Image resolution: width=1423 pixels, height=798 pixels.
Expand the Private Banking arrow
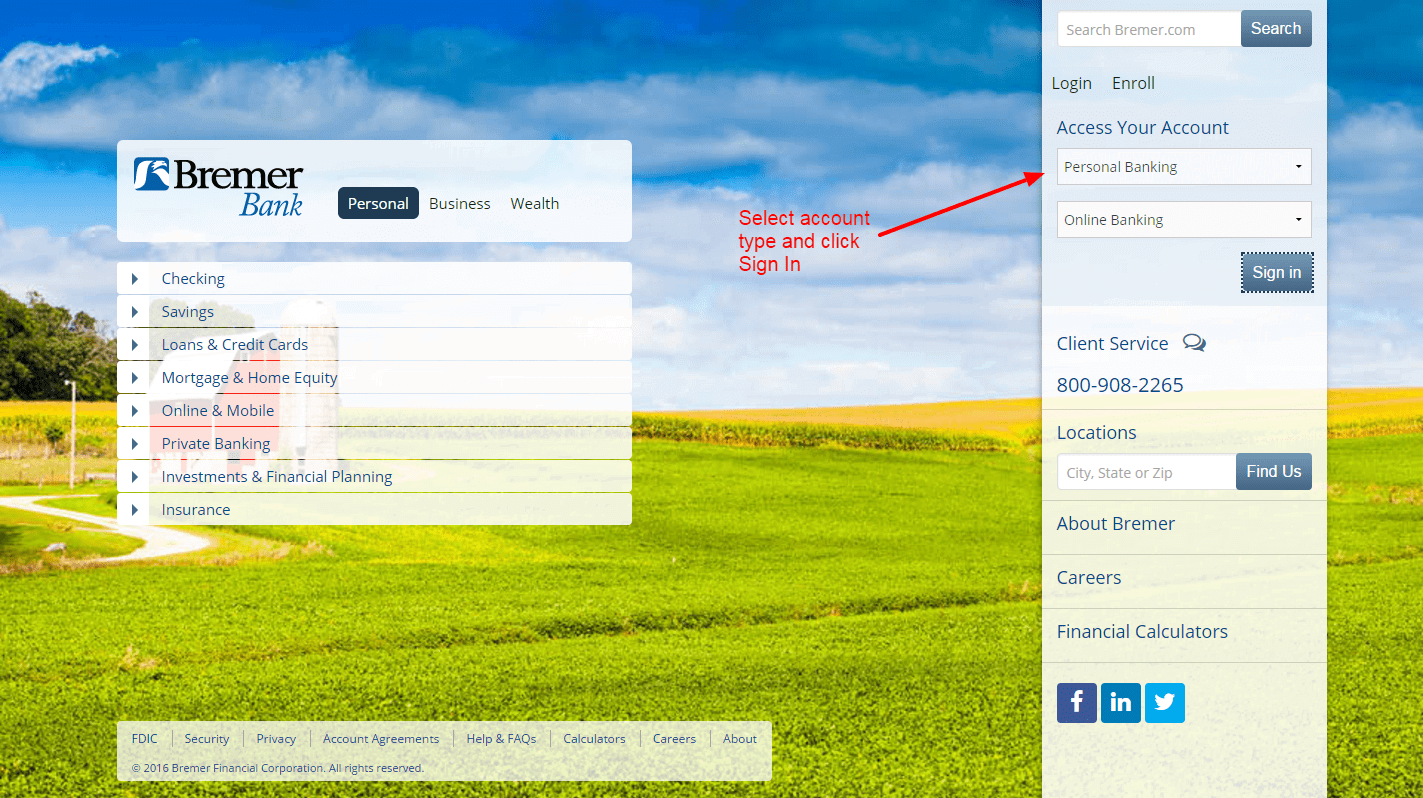click(135, 444)
